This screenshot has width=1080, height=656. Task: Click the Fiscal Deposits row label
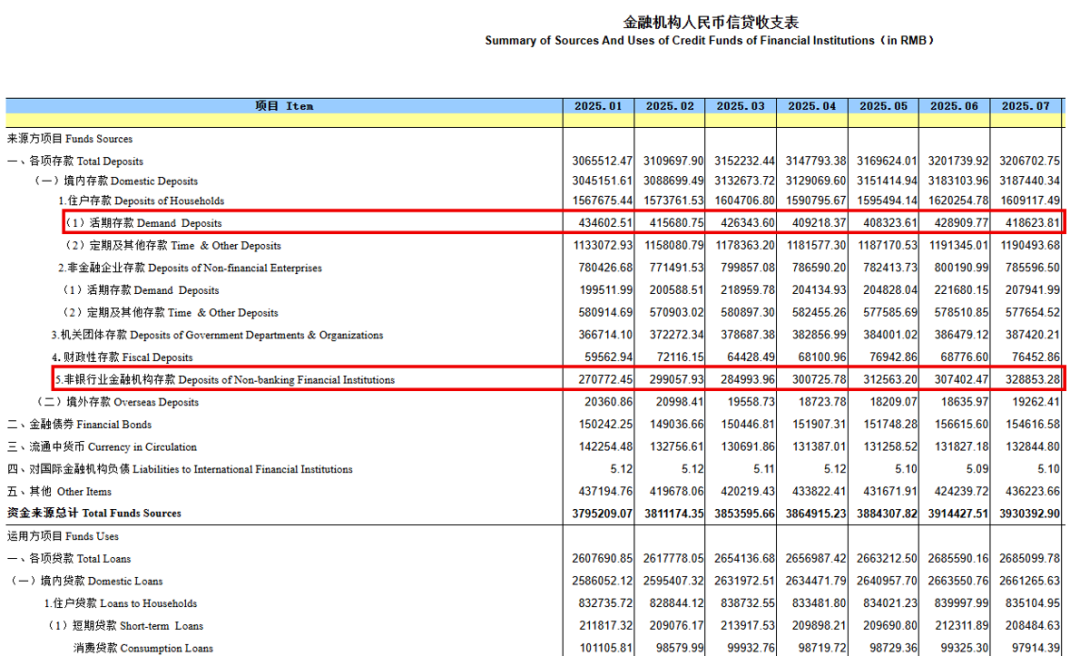pyautogui.click(x=122, y=357)
